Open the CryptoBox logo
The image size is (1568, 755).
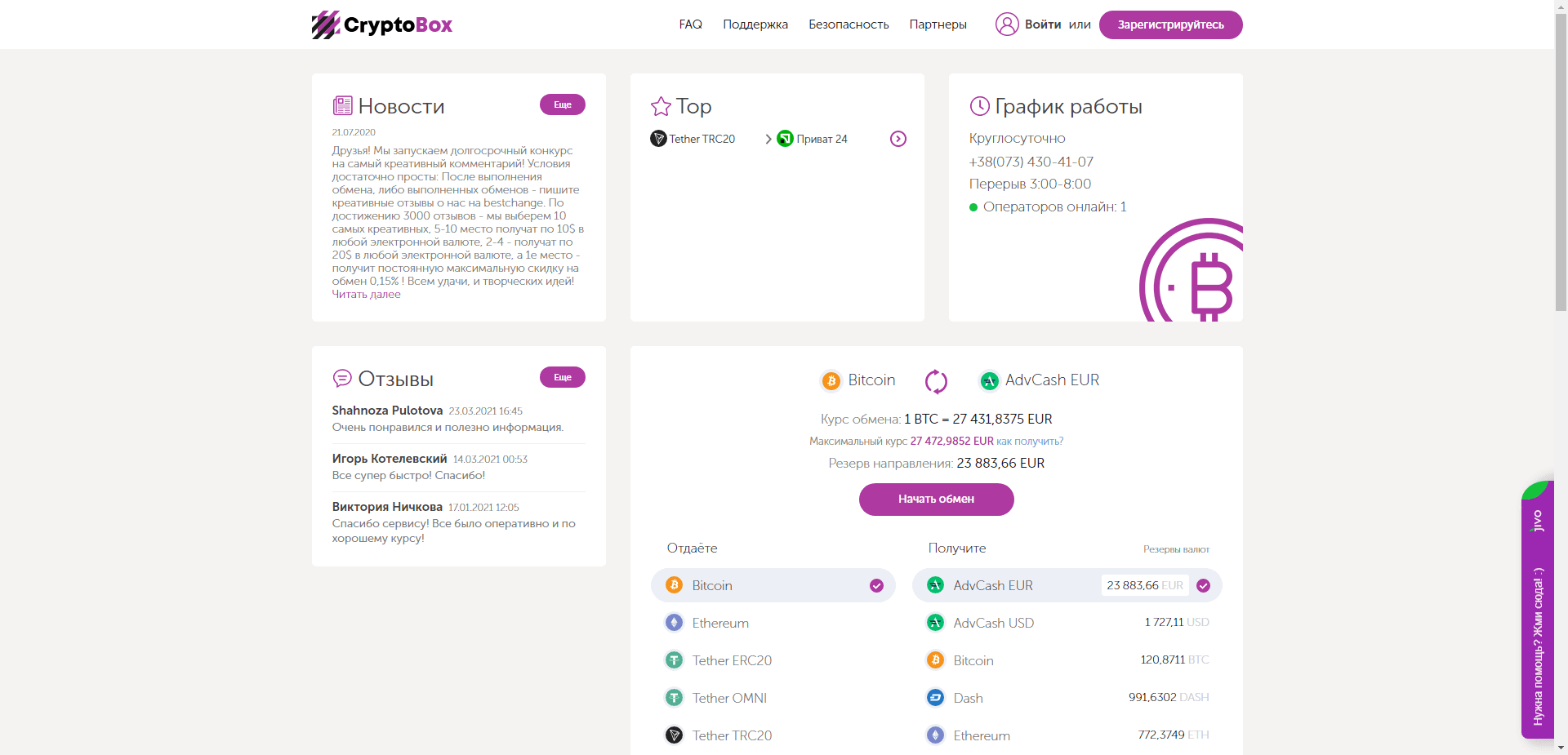[x=381, y=24]
